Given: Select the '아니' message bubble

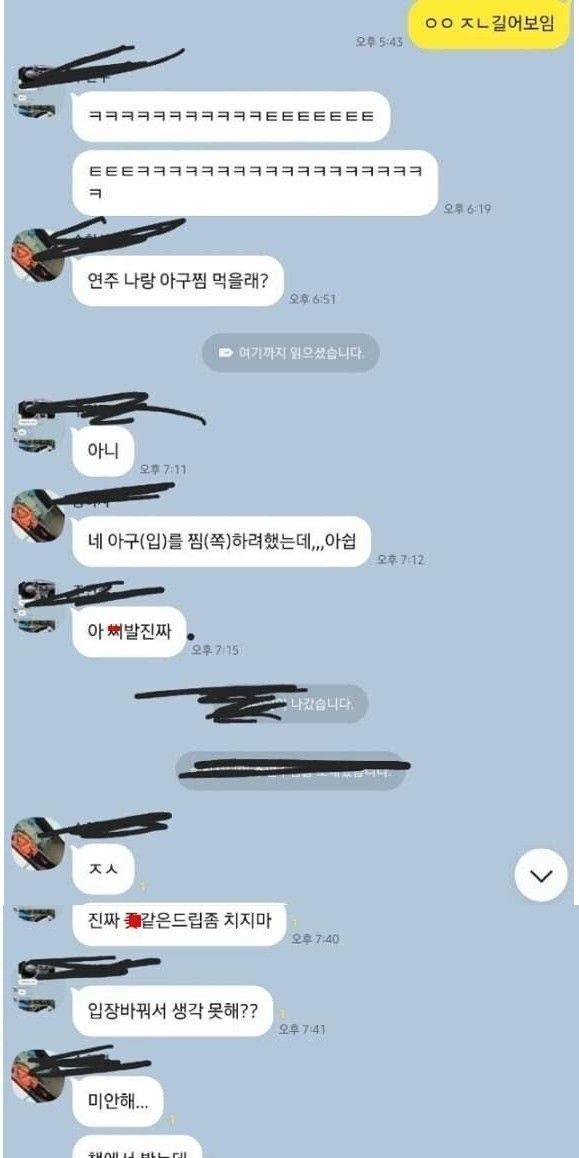Looking at the screenshot, I should pyautogui.click(x=103, y=450).
